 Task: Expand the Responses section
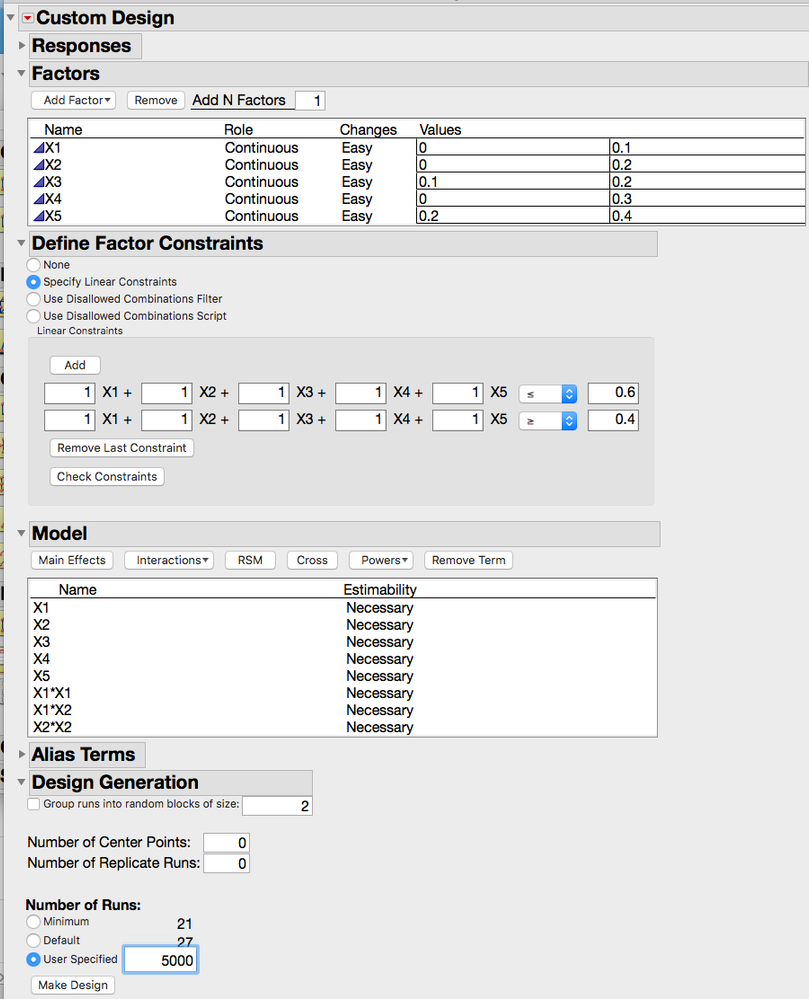pos(22,46)
